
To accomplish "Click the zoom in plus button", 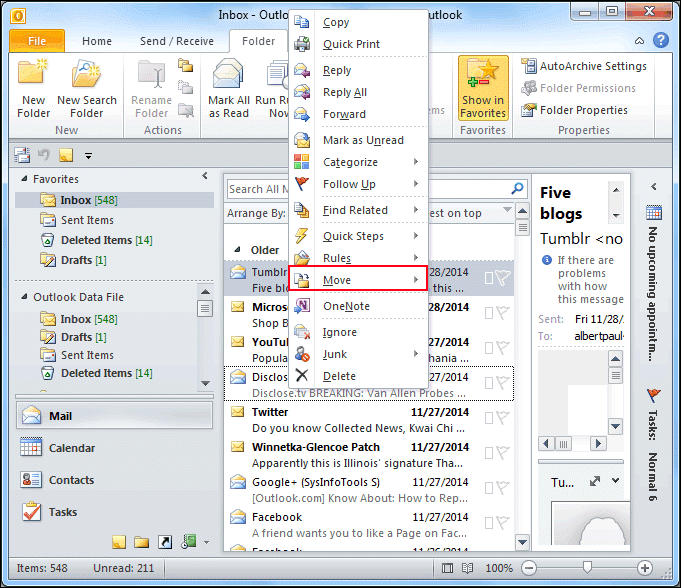I will tap(645, 568).
